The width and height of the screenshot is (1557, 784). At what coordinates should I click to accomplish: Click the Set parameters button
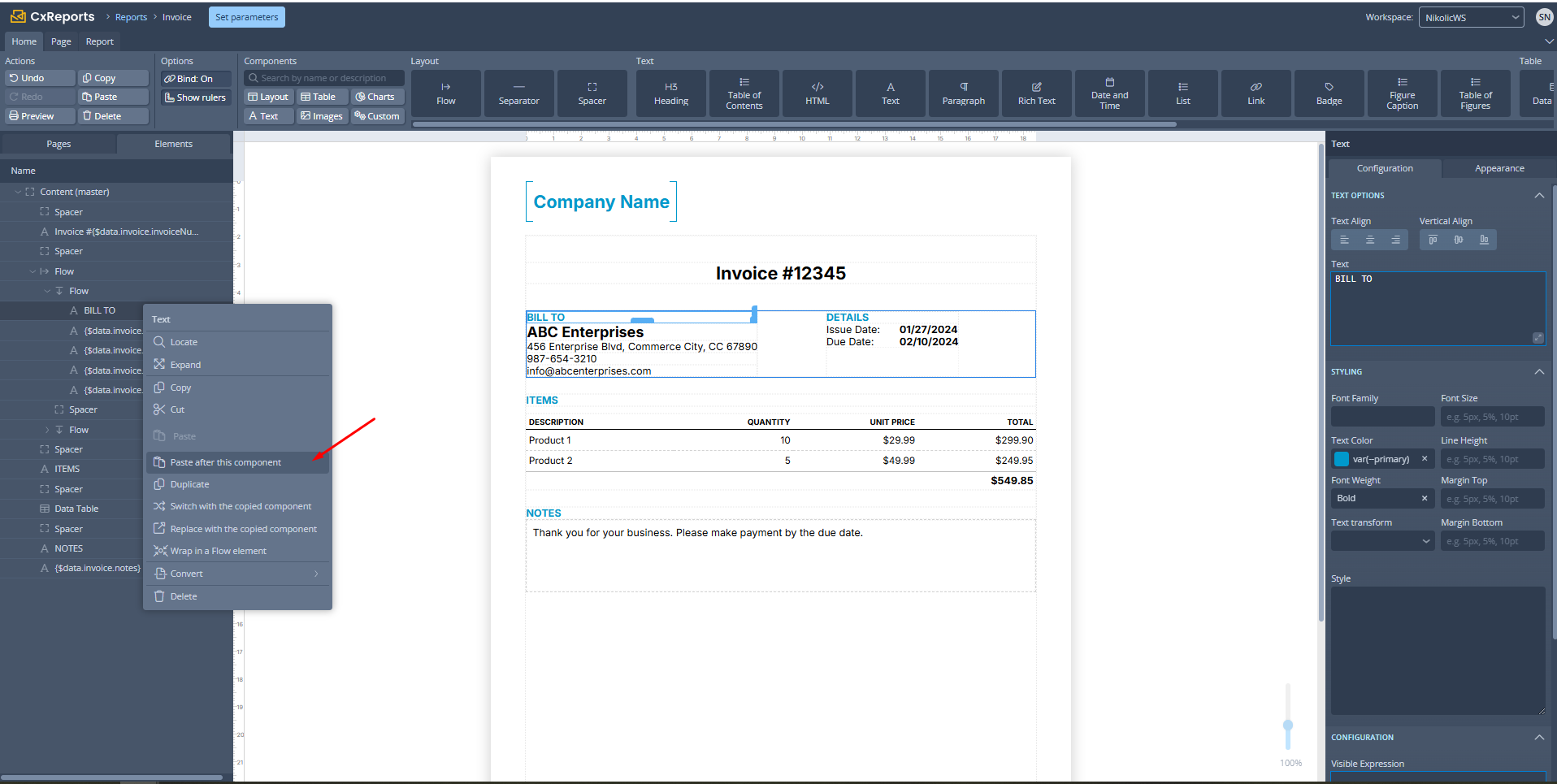[x=246, y=17]
